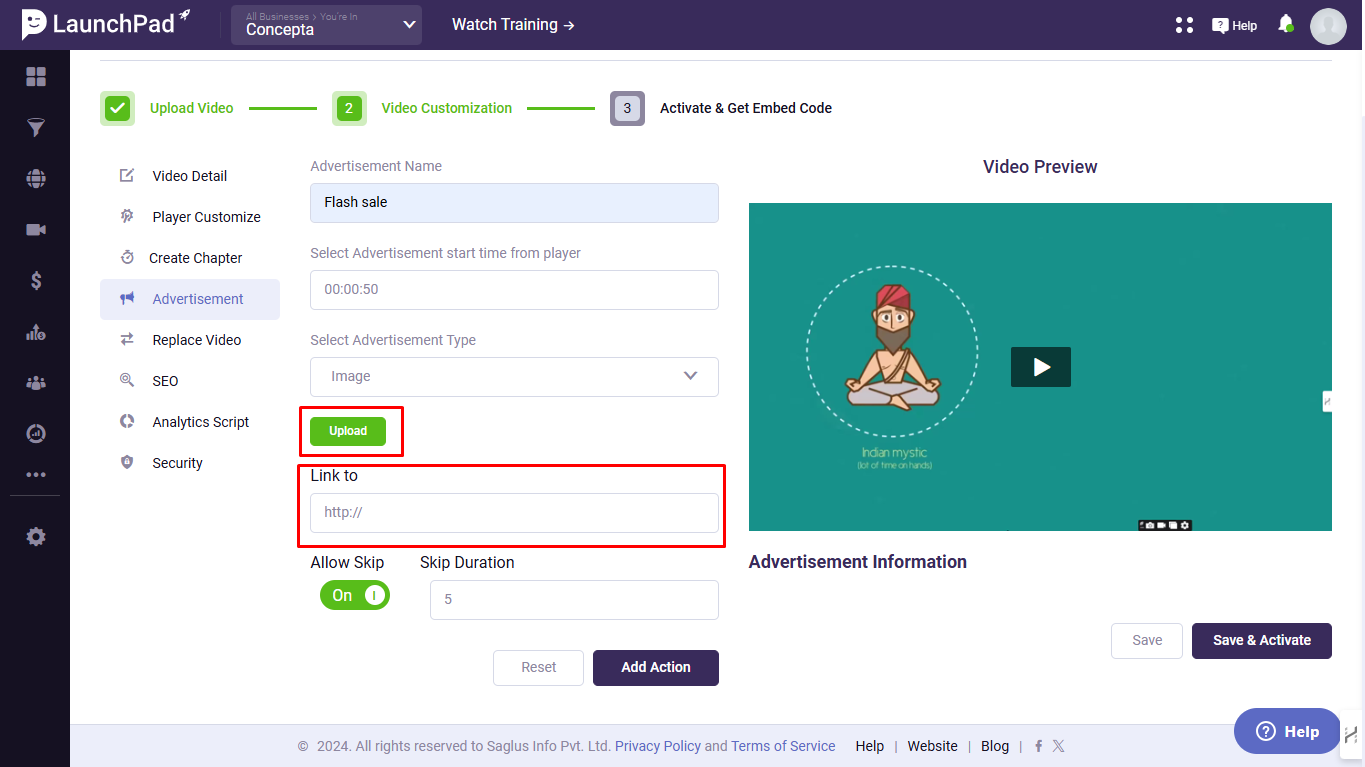Open the people group icon in sidebar
The image size is (1365, 767).
[36, 382]
